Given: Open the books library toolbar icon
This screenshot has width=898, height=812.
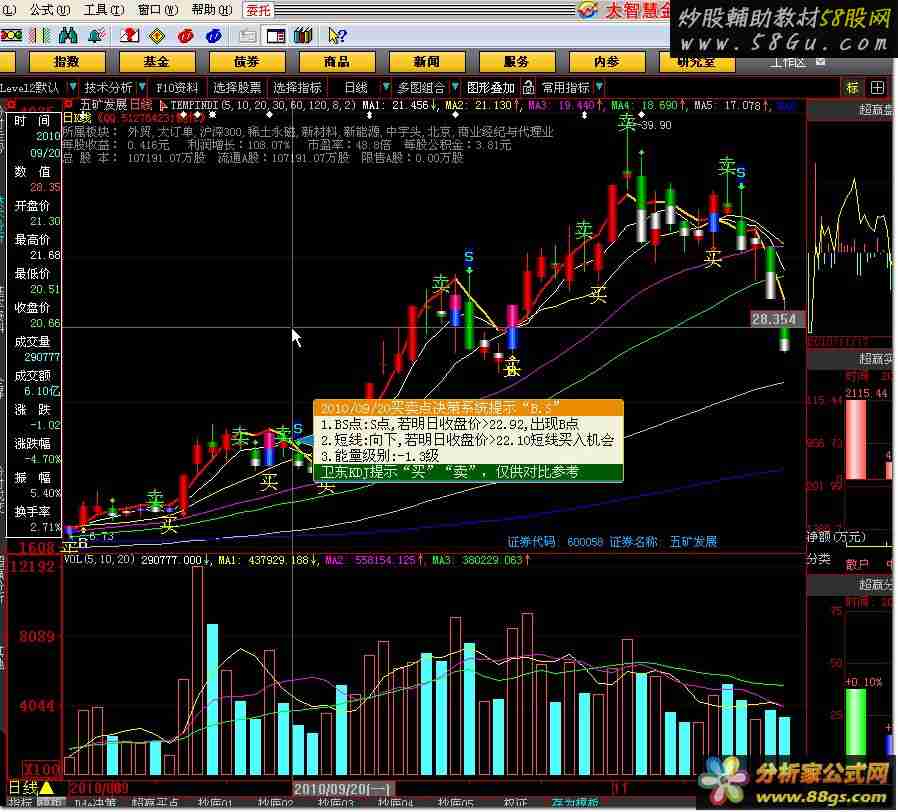Looking at the screenshot, I should click(x=303, y=36).
